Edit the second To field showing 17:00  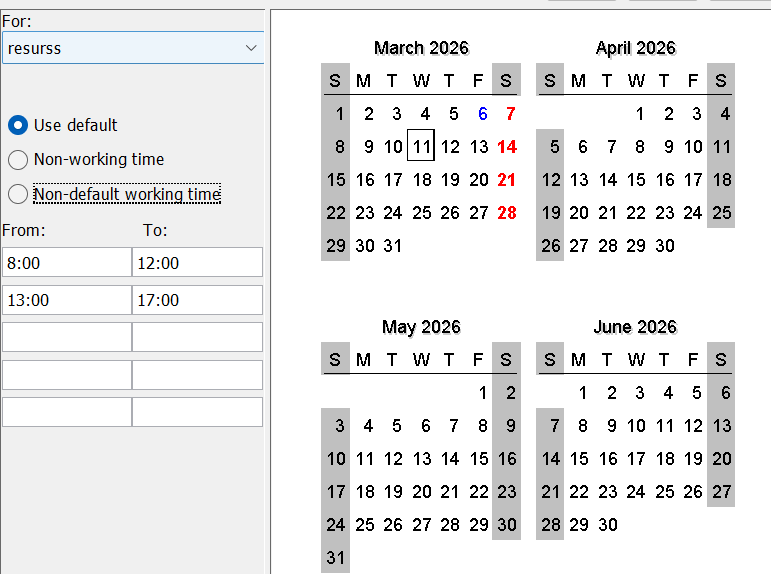click(x=197, y=300)
